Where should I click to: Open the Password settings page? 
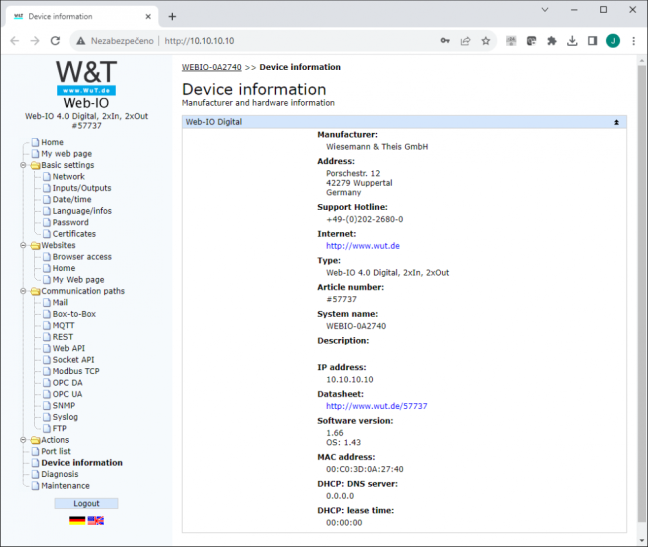click(x=70, y=222)
